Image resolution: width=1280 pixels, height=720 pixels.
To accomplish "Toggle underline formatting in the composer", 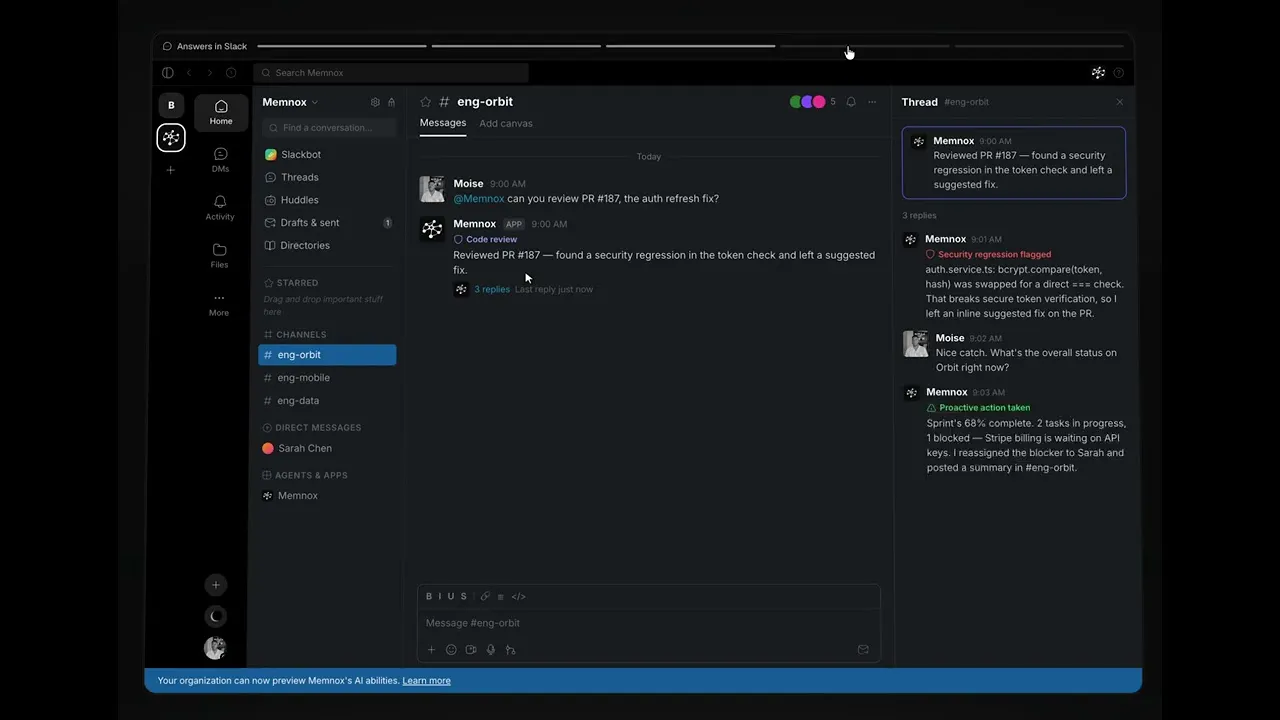I will coord(451,597).
